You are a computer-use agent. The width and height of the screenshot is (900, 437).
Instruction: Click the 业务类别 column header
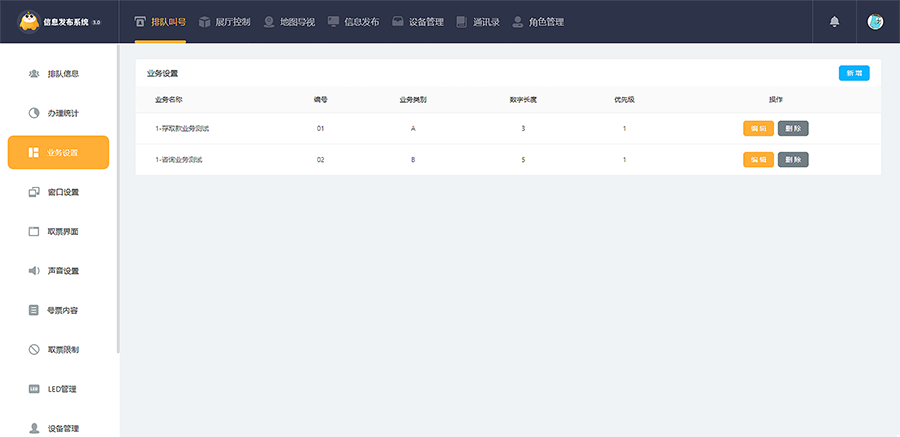click(413, 99)
